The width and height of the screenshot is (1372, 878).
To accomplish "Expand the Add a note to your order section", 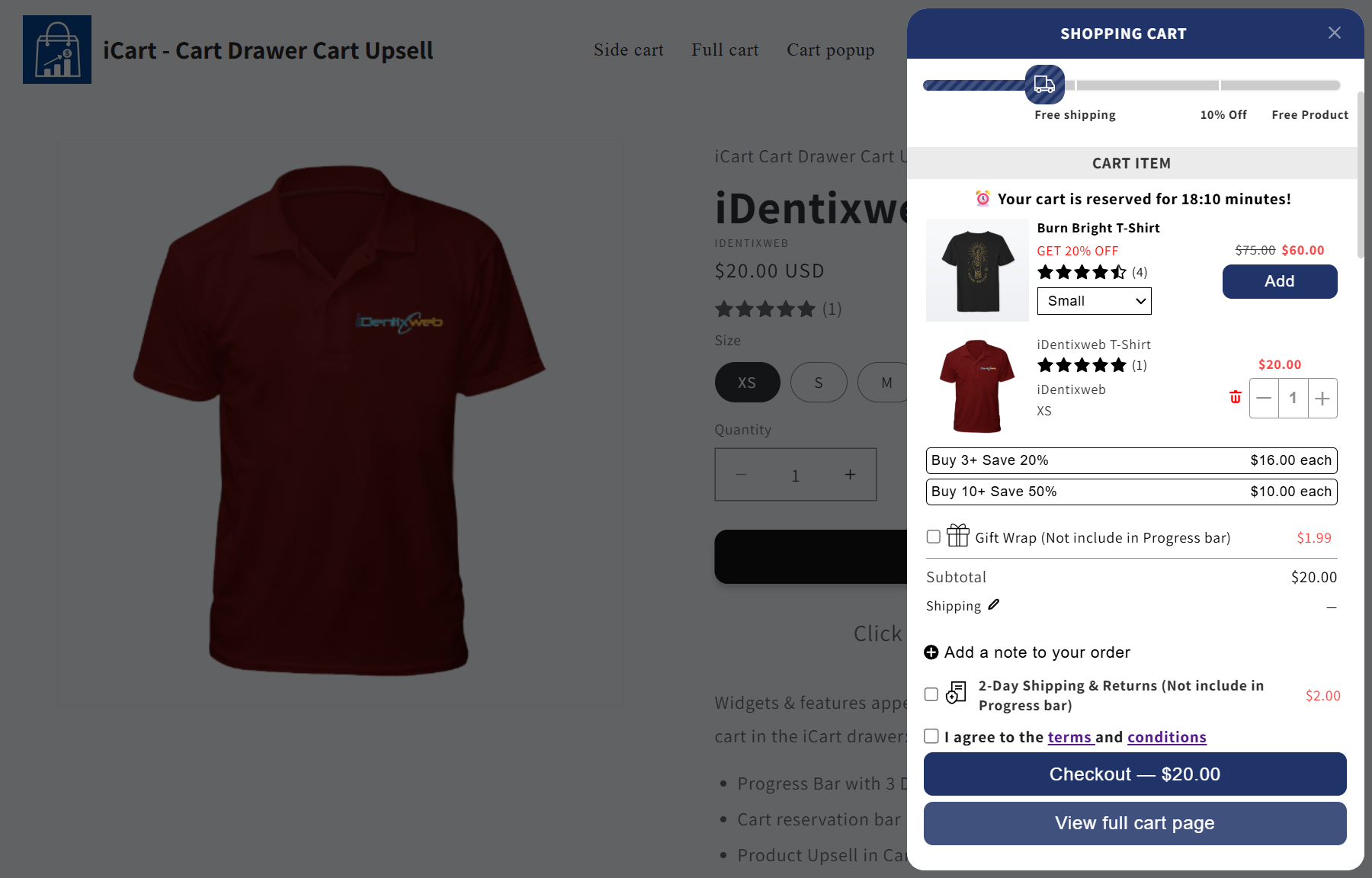I will (x=1037, y=652).
